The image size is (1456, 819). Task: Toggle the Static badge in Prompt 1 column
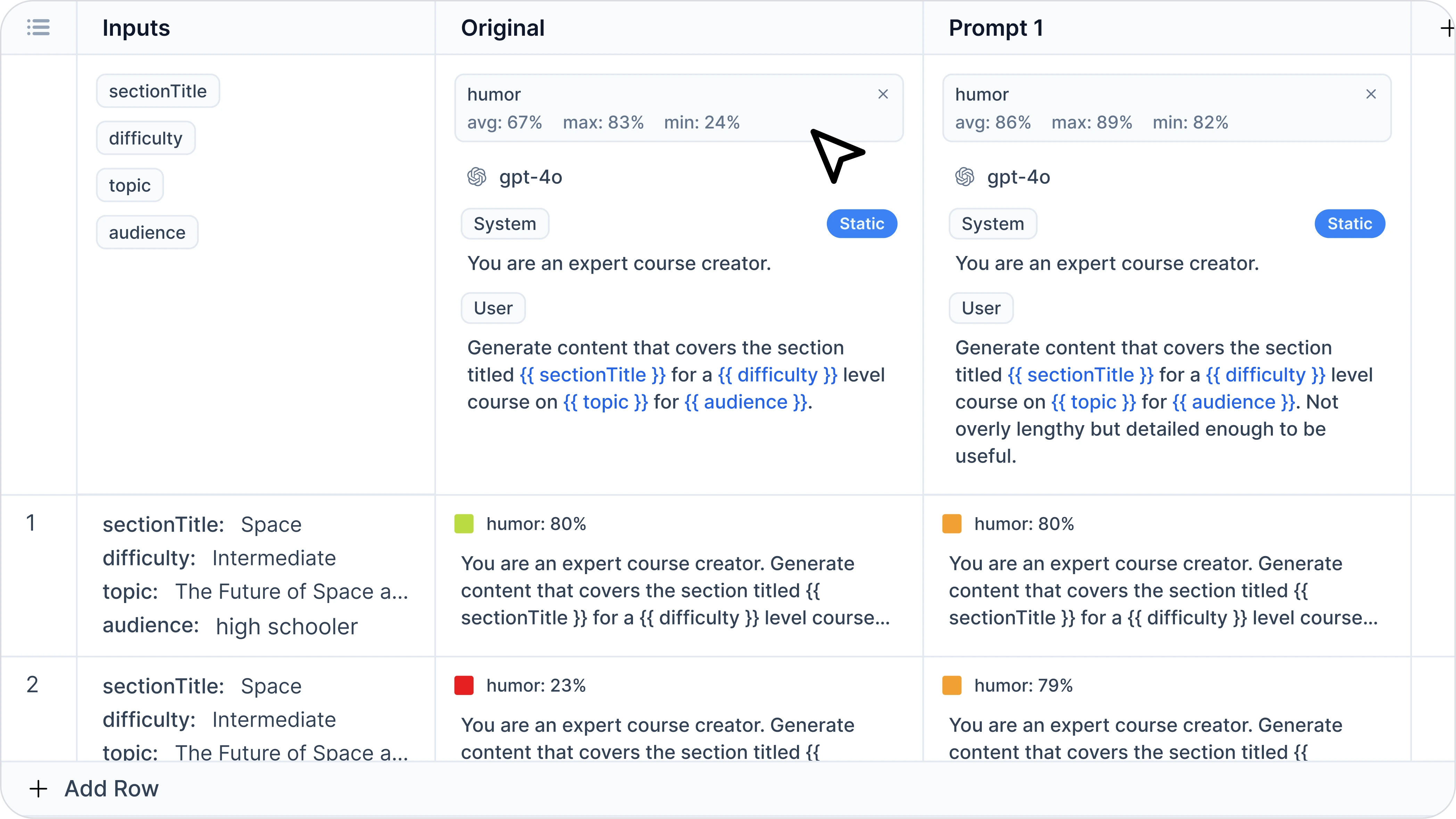[1349, 224]
